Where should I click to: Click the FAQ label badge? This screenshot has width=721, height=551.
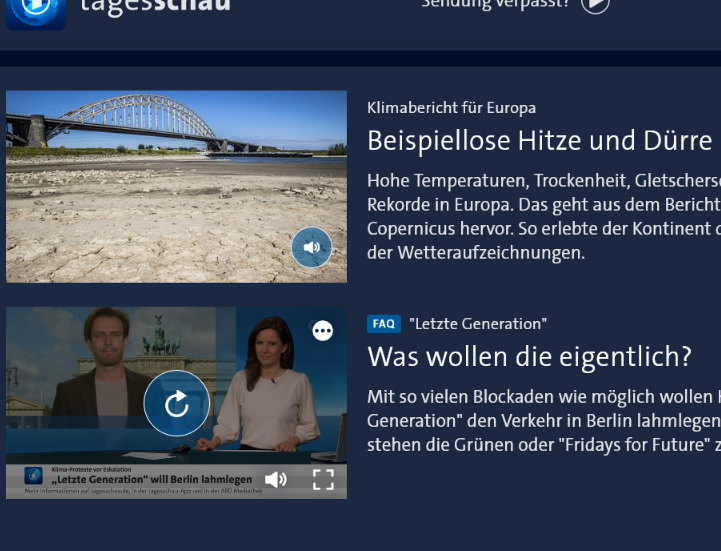pos(384,324)
